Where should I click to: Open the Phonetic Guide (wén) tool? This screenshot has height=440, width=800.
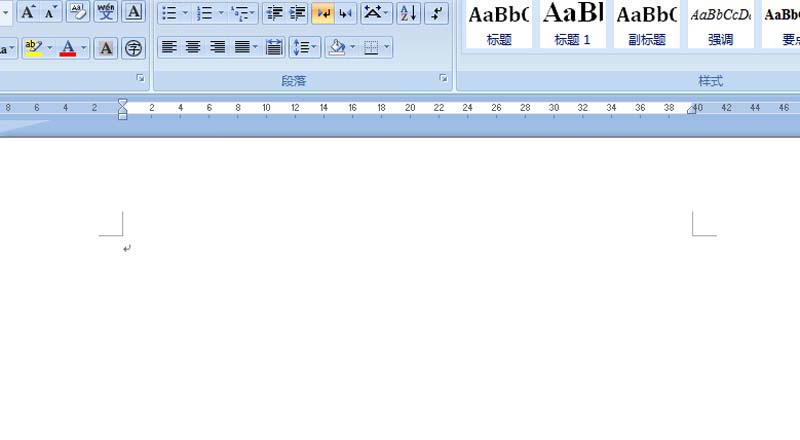(106, 12)
